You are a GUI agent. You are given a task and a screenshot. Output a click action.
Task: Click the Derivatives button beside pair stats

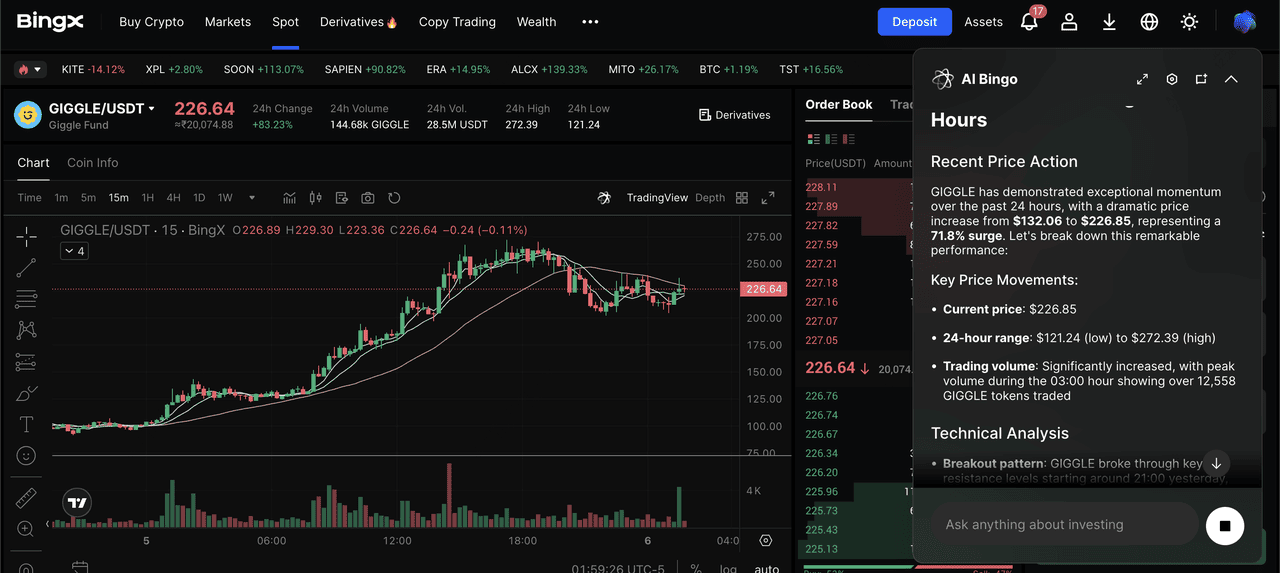coord(735,115)
